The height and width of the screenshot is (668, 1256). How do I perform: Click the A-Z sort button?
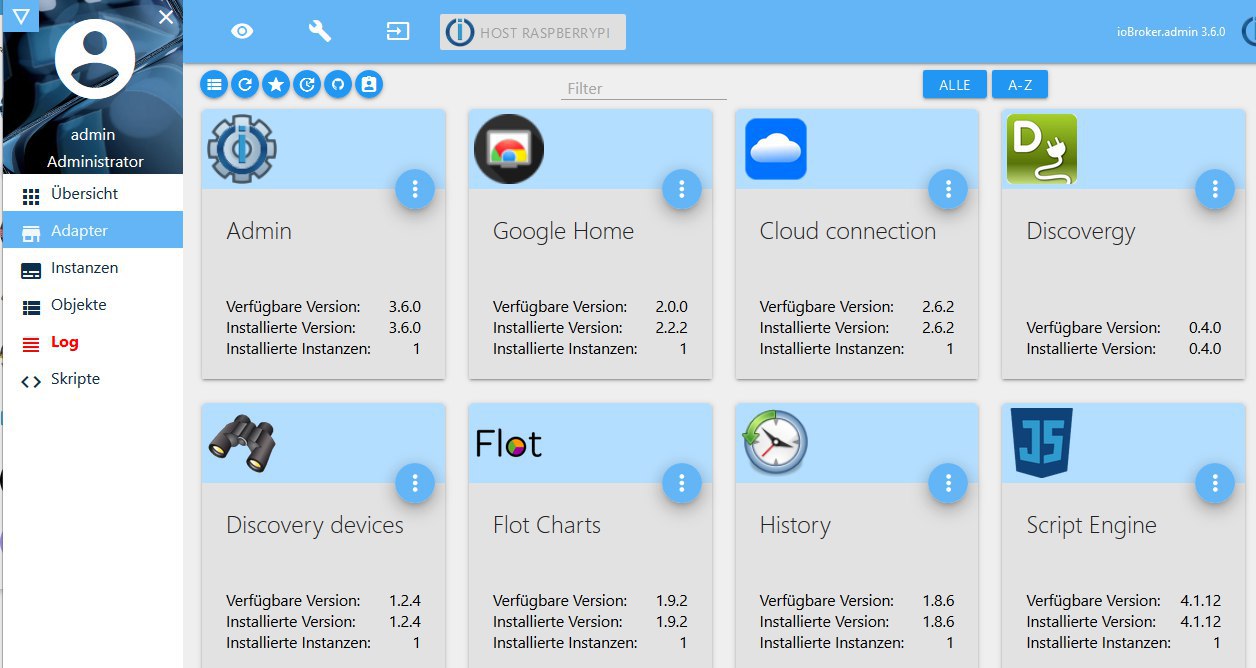(1020, 85)
